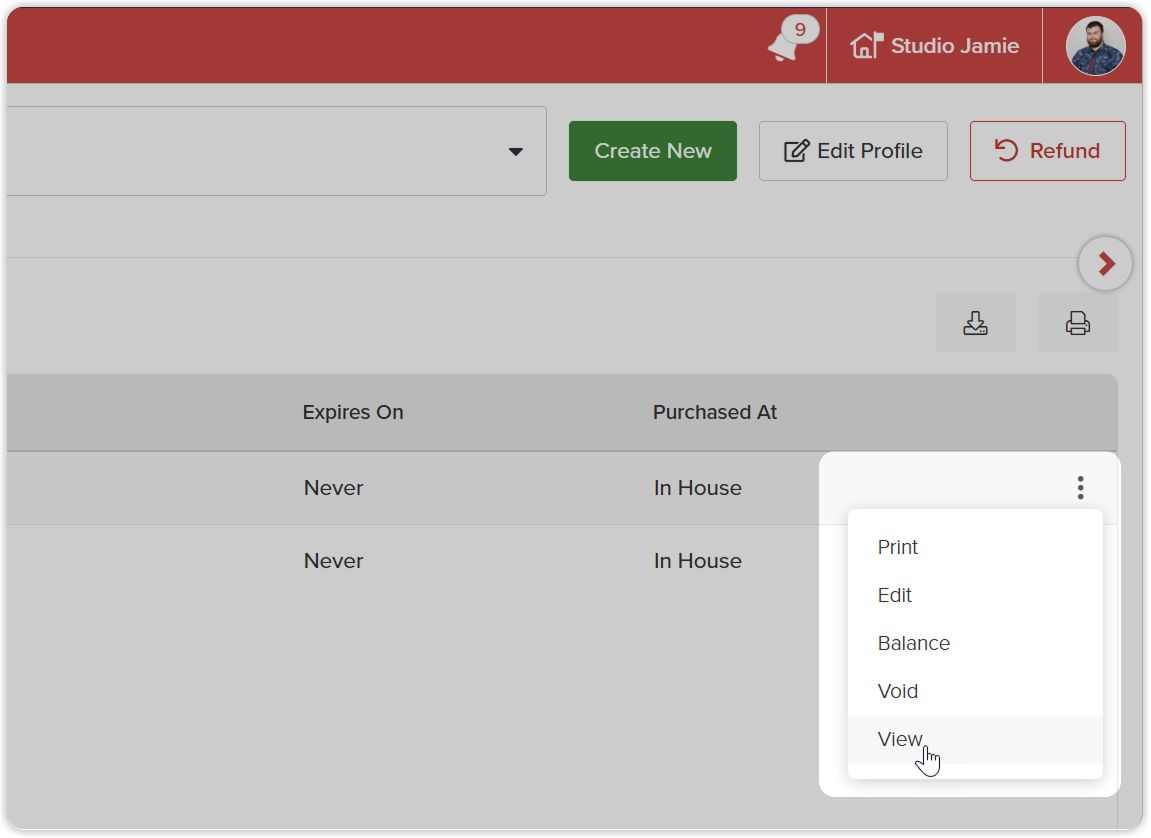Click the Studio Jamie home icon
The image size is (1151, 838).
click(x=866, y=45)
